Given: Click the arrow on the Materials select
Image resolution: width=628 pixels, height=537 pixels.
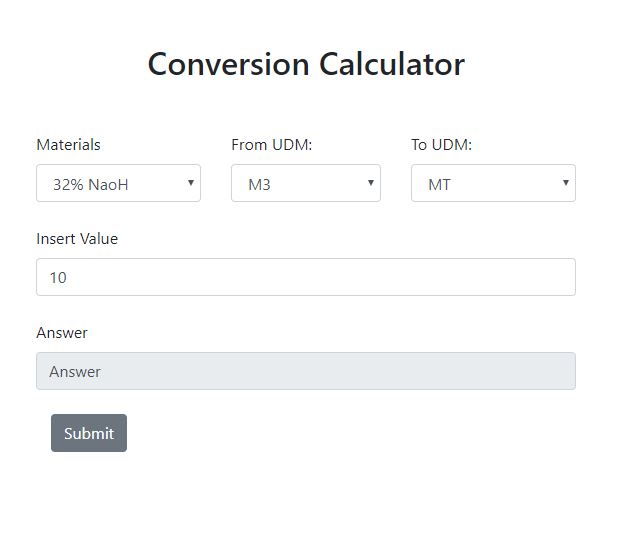Looking at the screenshot, I should [x=190, y=183].
